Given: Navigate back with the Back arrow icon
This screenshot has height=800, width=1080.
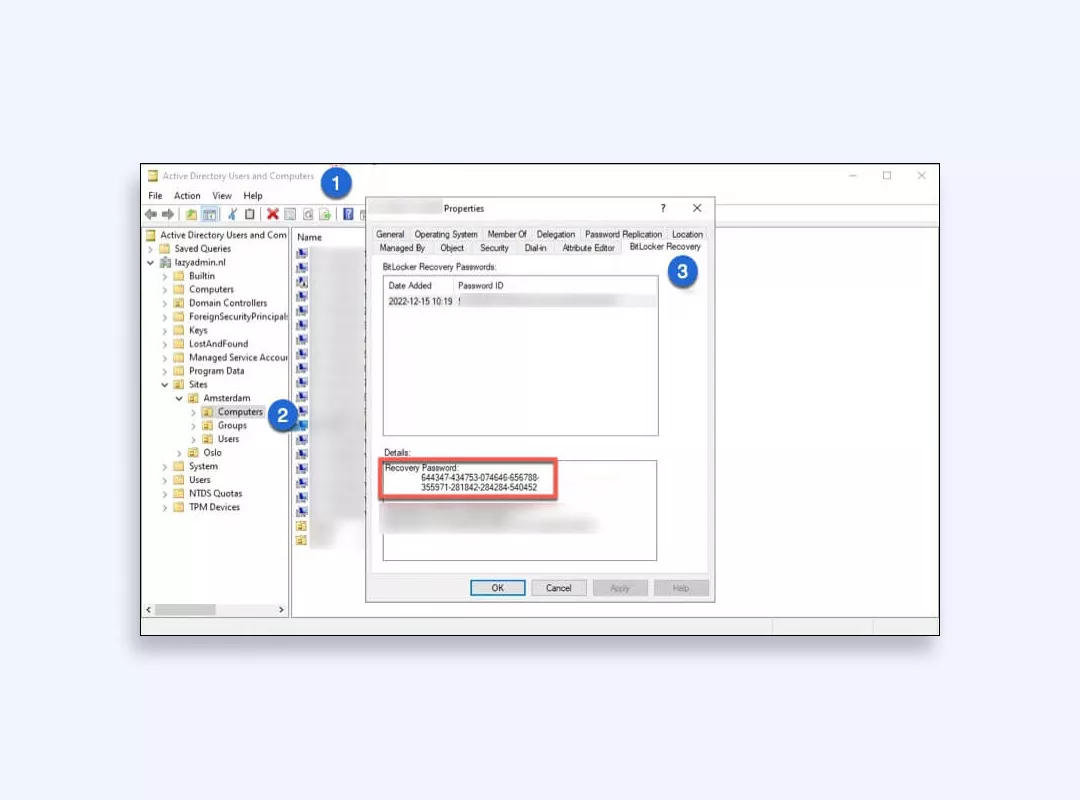Looking at the screenshot, I should [152, 214].
